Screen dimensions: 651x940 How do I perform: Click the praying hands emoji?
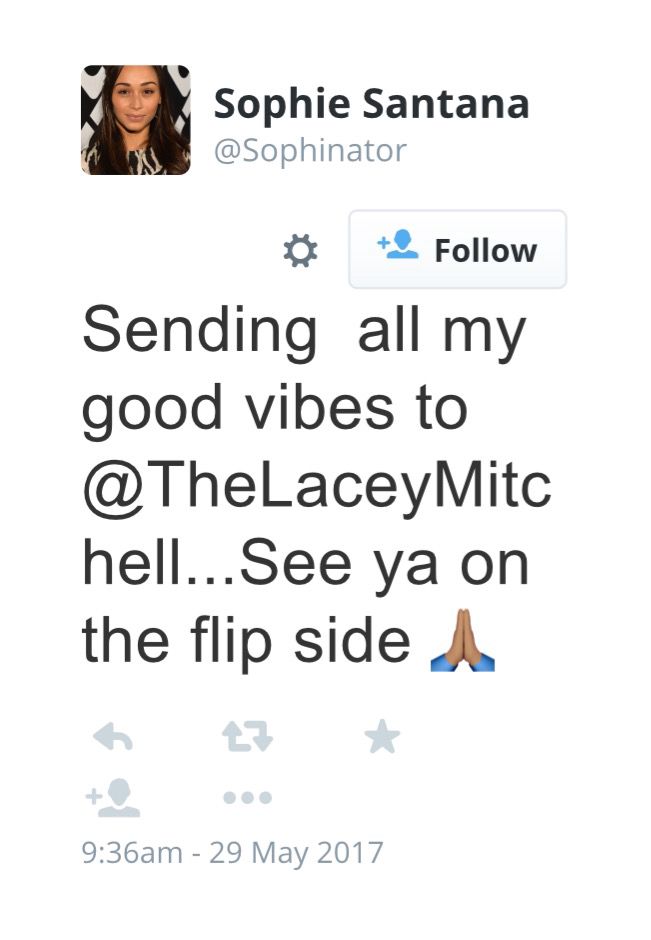tap(462, 640)
